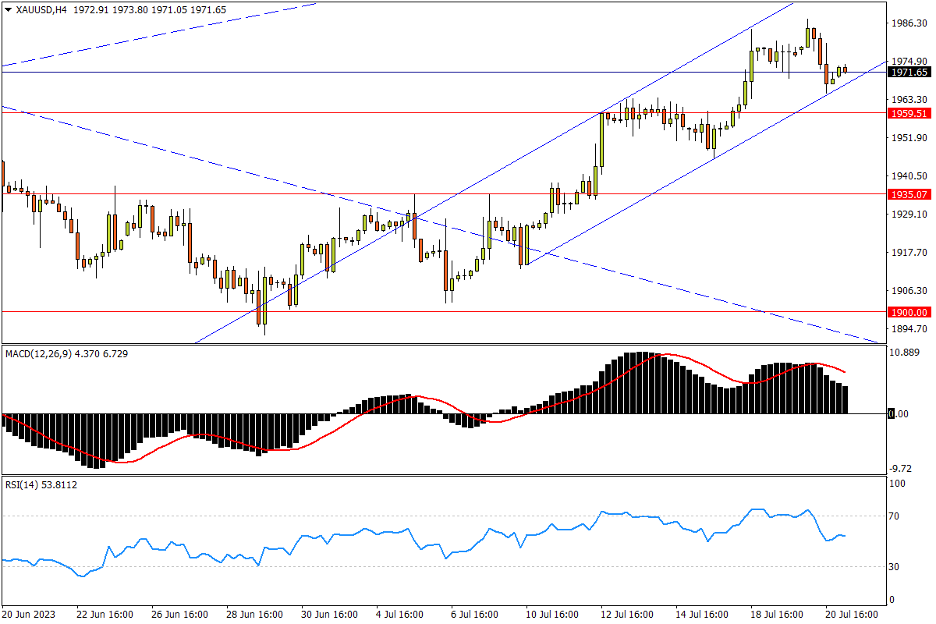This screenshot has width=936, height=624.
Task: Select the 1917.70 price scale value
Action: coord(910,253)
